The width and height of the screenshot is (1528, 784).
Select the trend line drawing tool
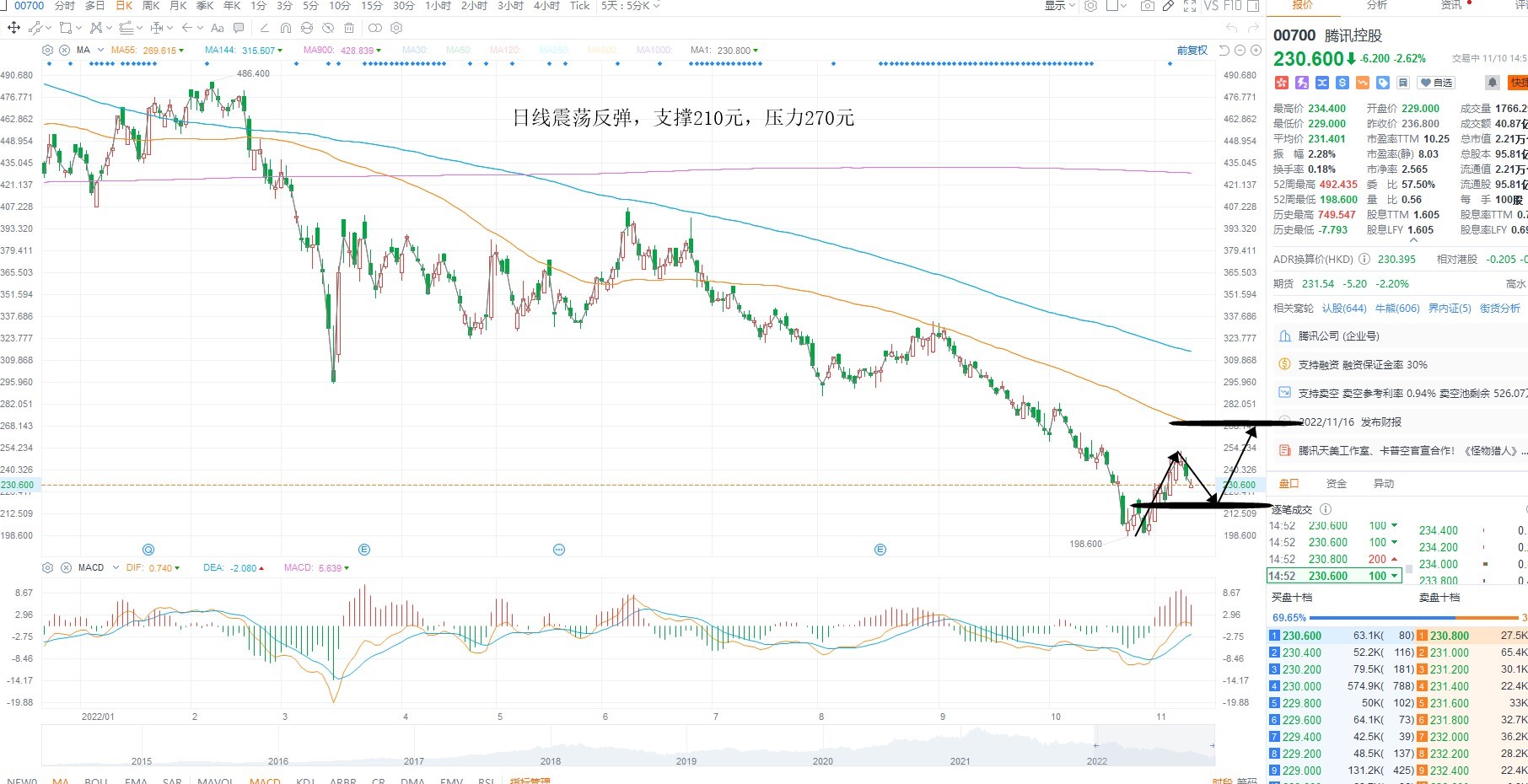point(35,28)
